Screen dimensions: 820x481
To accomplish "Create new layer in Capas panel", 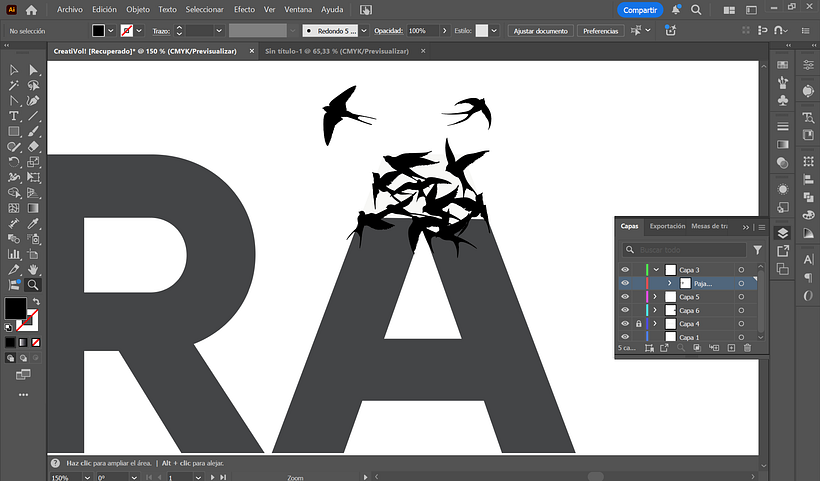I will (731, 348).
